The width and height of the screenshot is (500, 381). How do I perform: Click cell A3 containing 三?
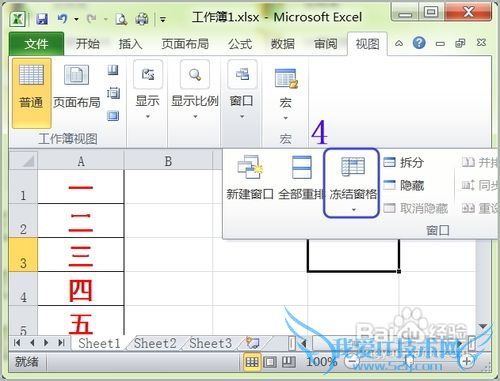[x=81, y=255]
